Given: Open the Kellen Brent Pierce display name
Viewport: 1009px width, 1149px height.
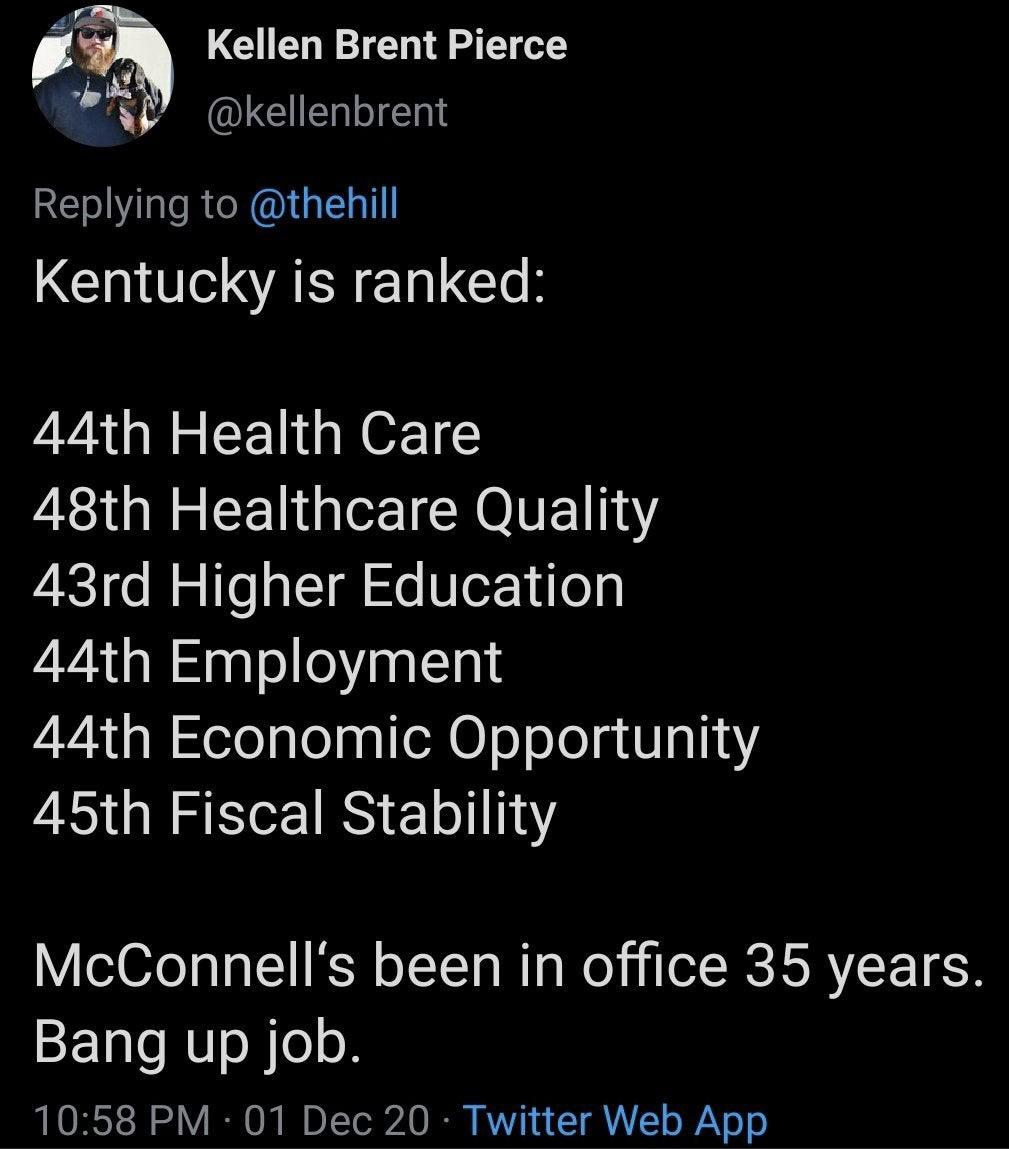Looking at the screenshot, I should 386,45.
